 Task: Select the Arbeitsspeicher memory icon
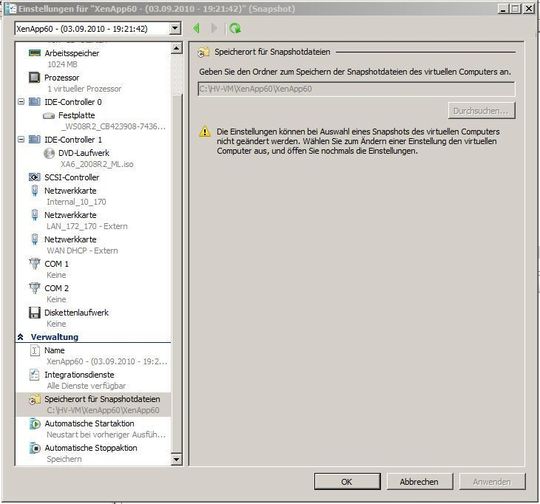click(34, 53)
